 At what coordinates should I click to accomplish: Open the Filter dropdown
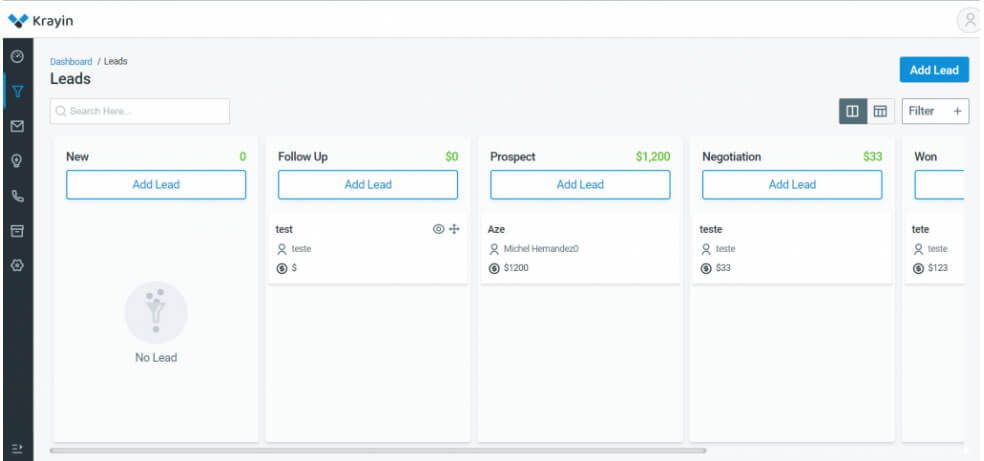click(x=935, y=111)
